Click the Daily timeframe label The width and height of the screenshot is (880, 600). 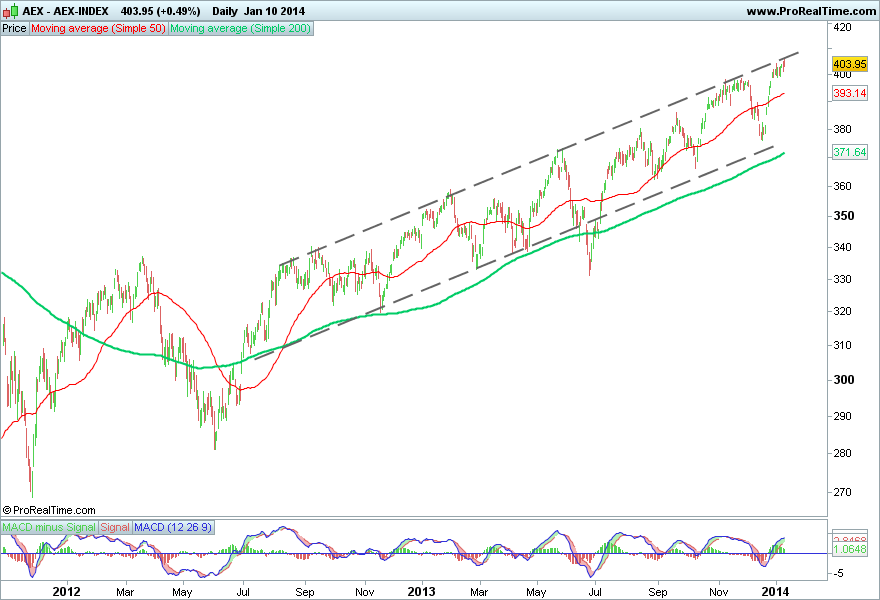pos(224,11)
